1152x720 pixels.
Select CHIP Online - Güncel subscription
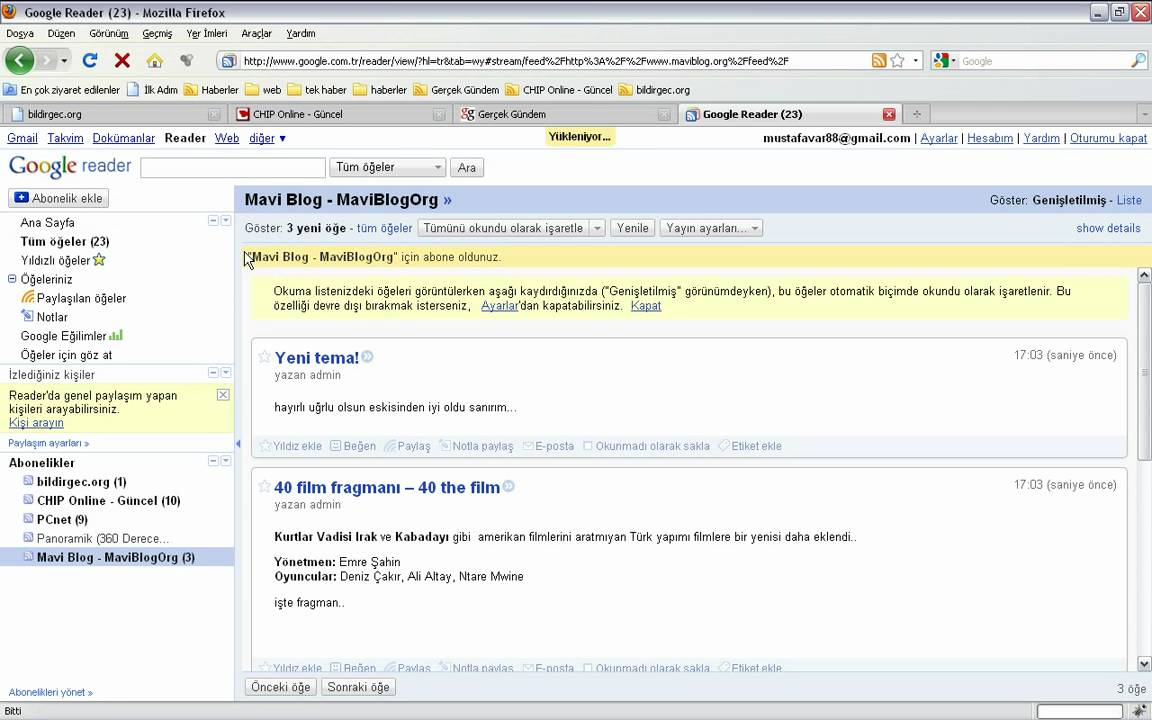101,500
